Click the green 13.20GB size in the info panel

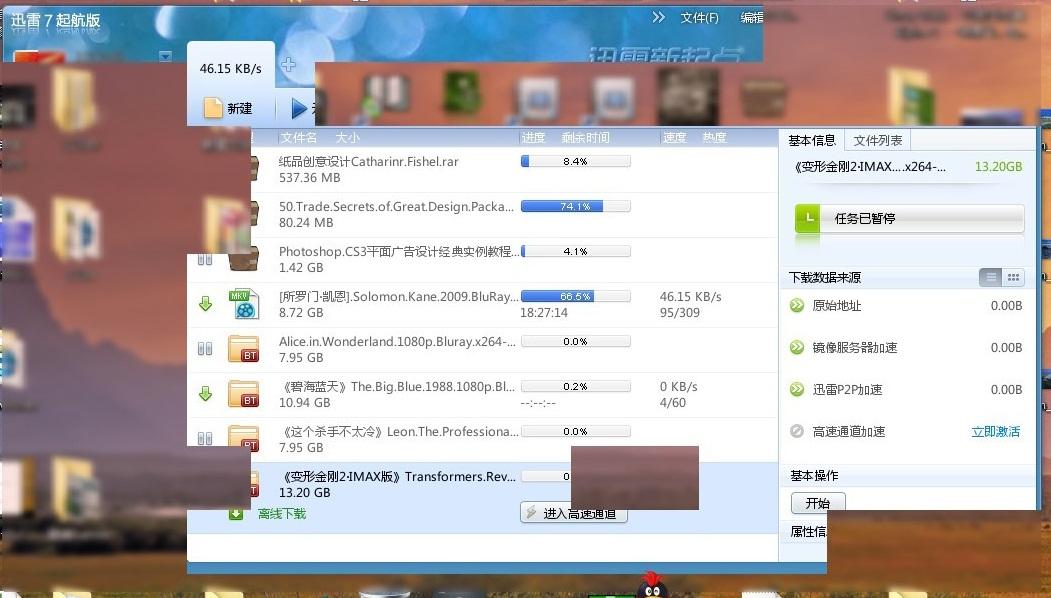click(x=999, y=166)
